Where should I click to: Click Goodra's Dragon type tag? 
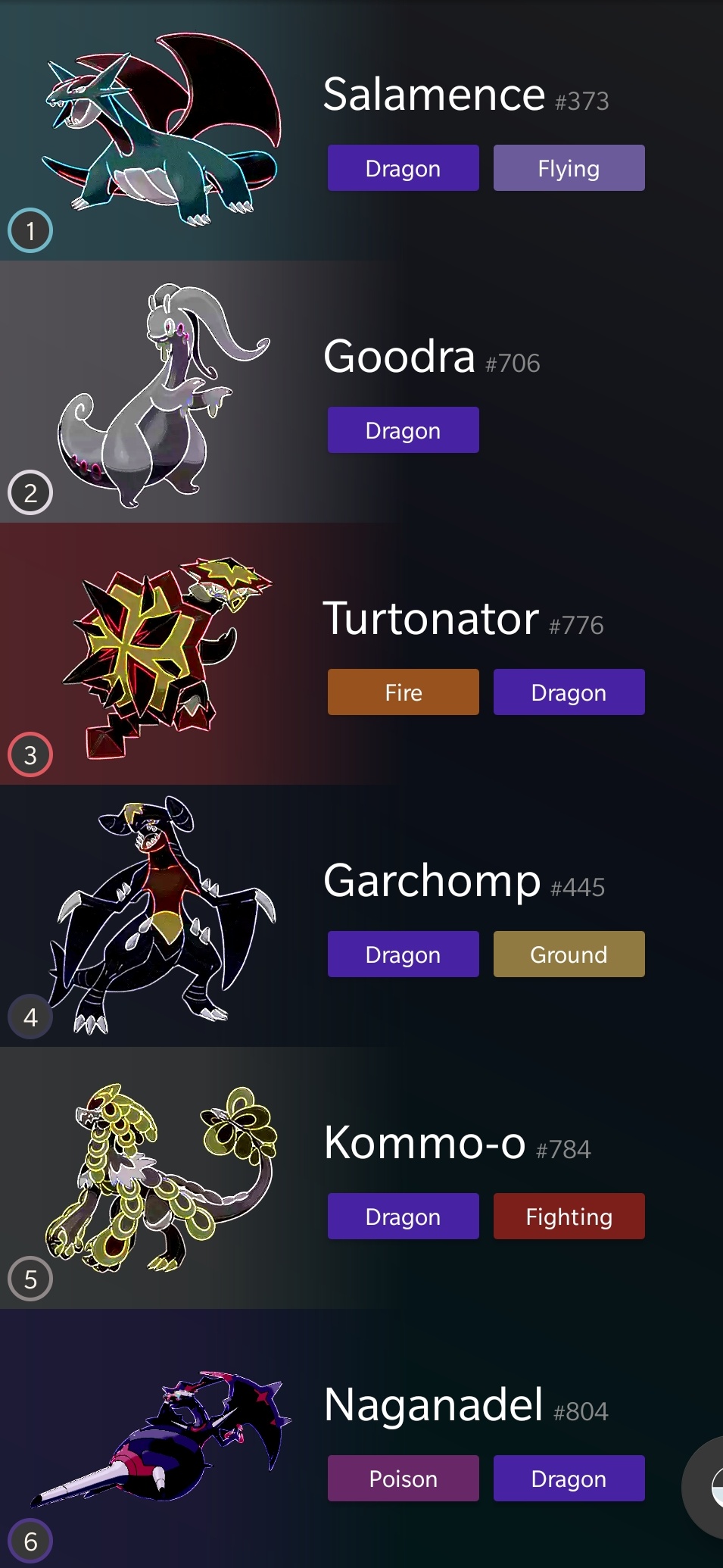(x=404, y=429)
